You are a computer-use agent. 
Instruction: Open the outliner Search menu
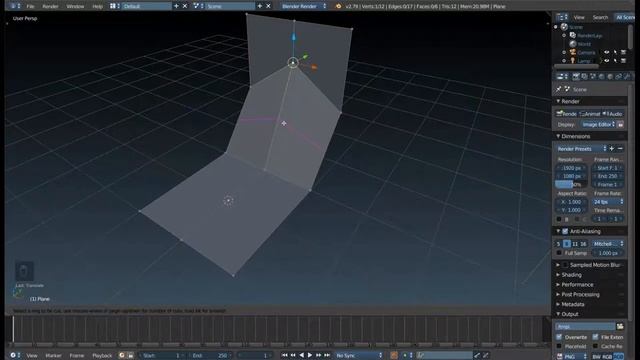tap(600, 17)
